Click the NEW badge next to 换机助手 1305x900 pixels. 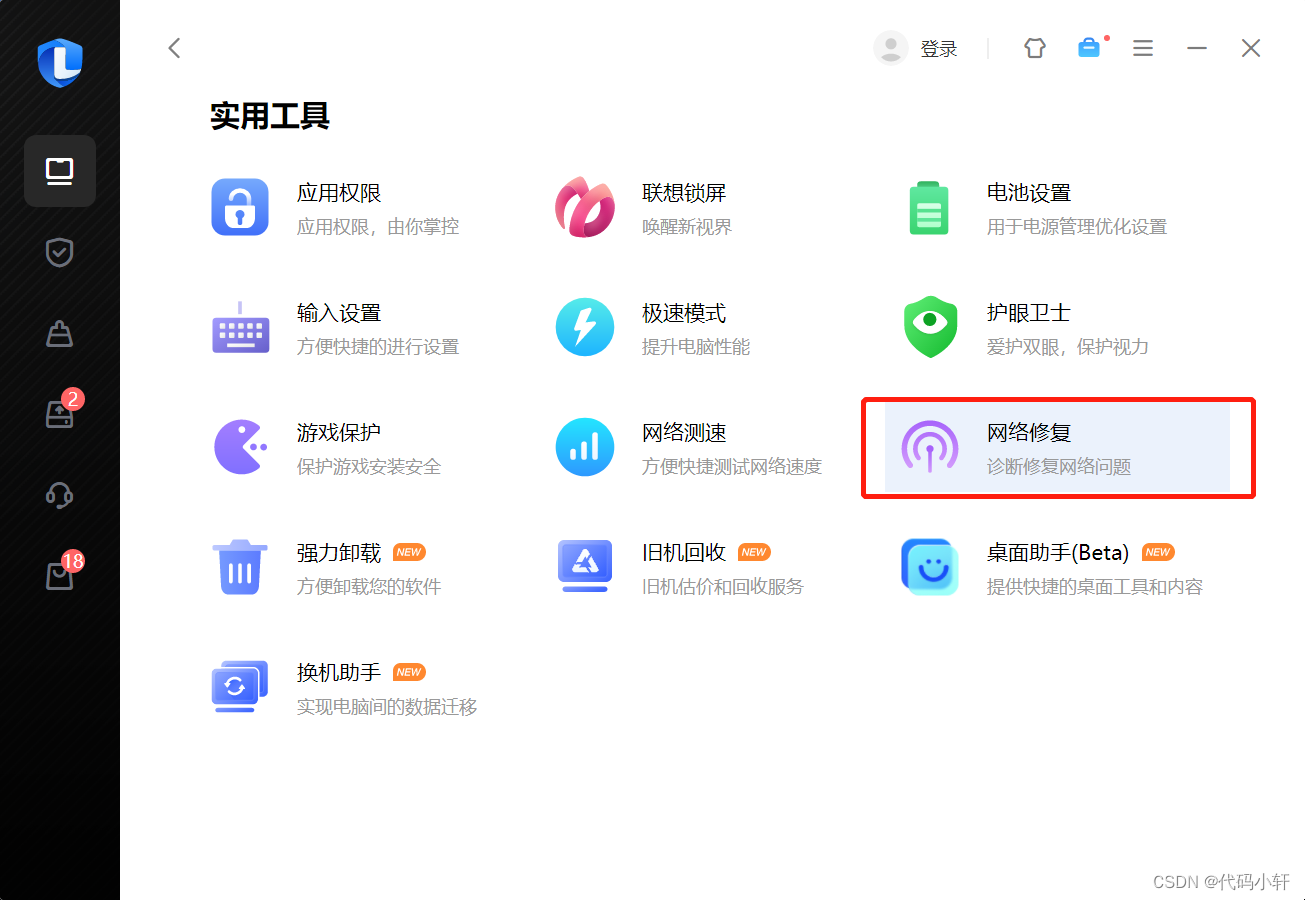[409, 672]
